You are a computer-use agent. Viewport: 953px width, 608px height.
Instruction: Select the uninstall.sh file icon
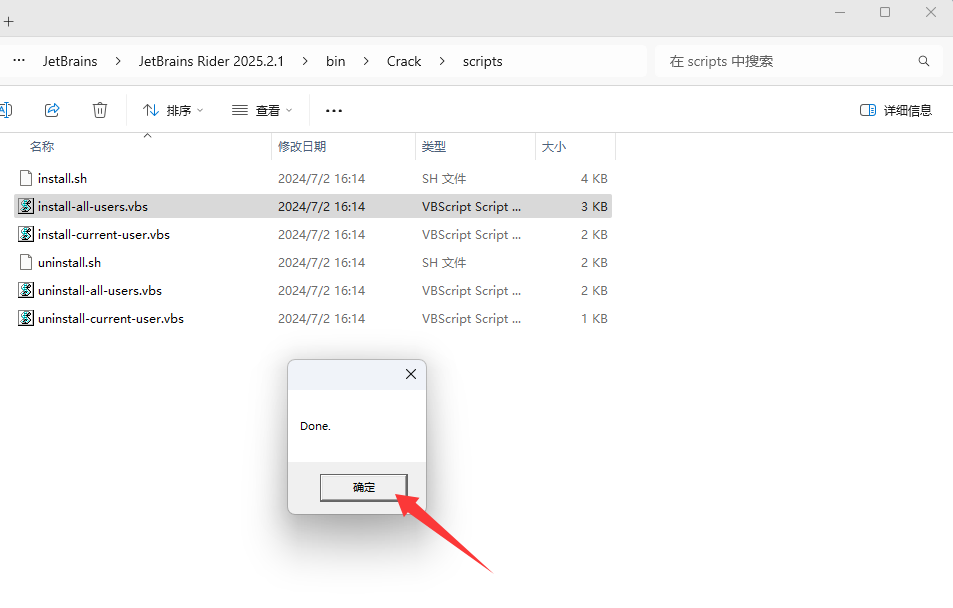coord(26,262)
